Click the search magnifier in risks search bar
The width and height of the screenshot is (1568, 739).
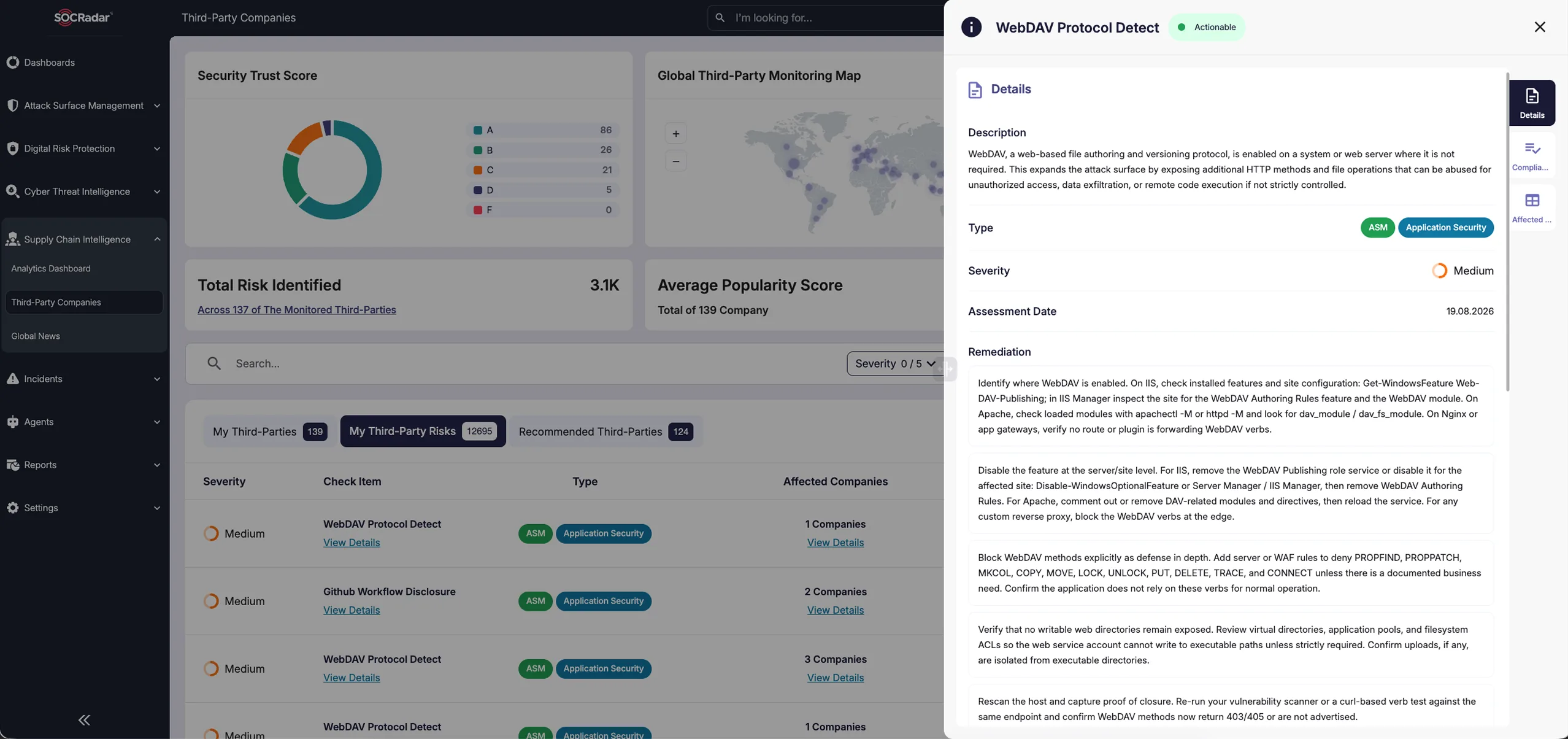[x=213, y=363]
